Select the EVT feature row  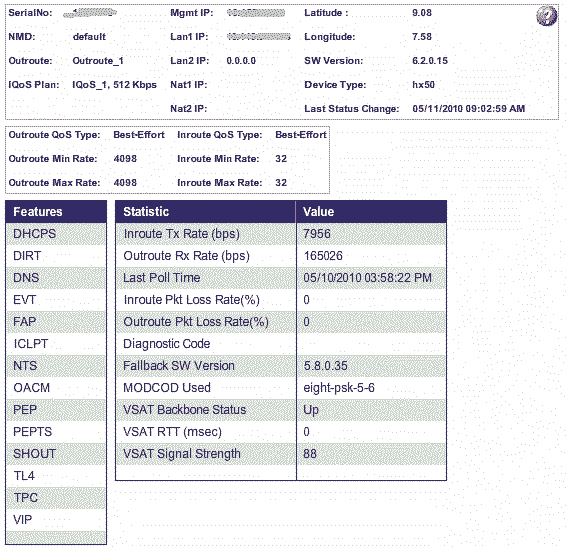point(56,300)
